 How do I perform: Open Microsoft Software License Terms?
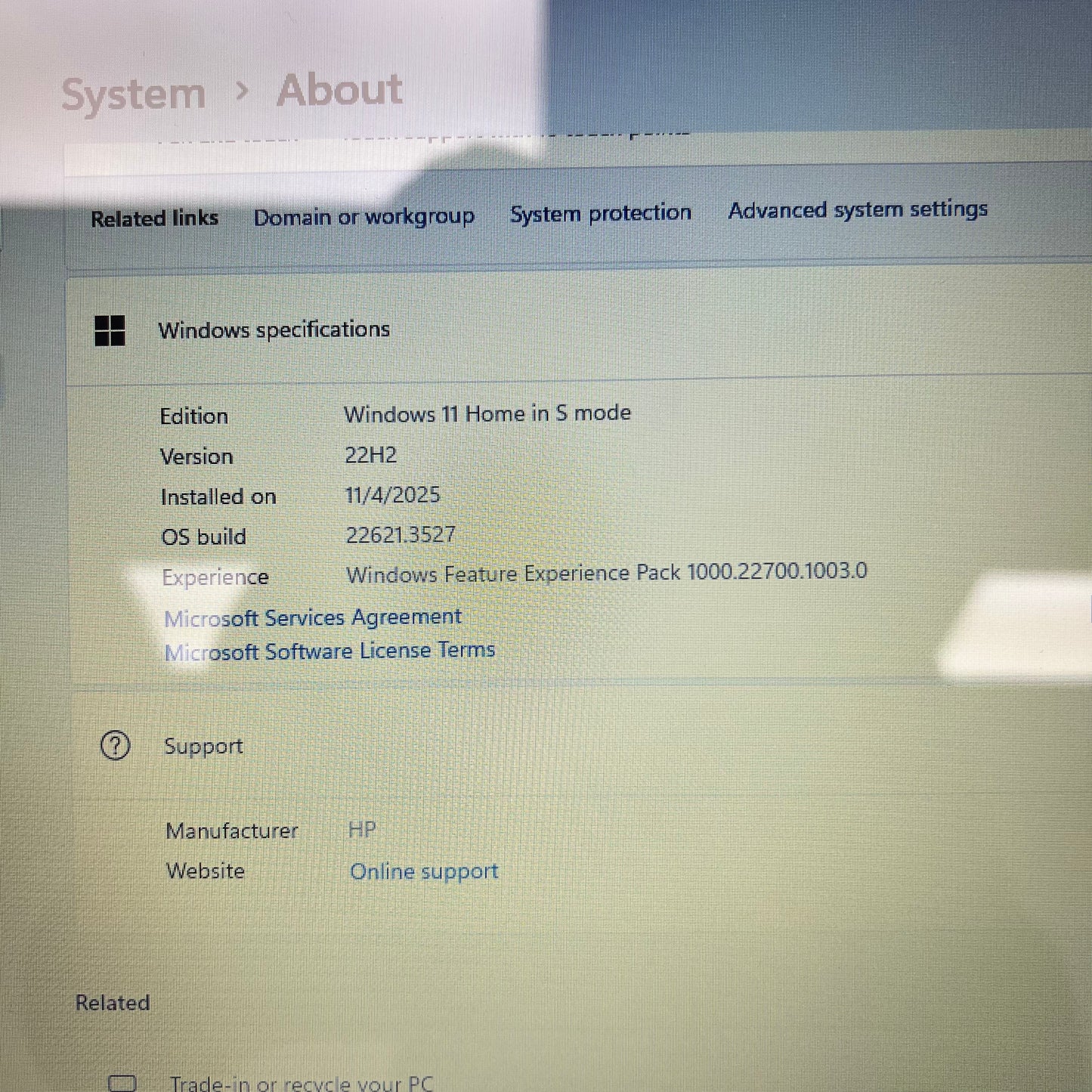330,650
